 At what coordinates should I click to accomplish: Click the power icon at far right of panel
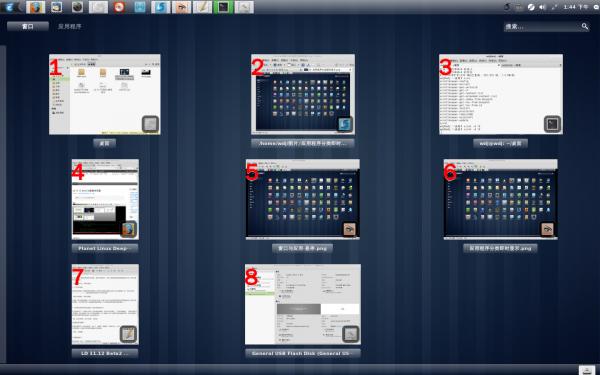tap(596, 7)
